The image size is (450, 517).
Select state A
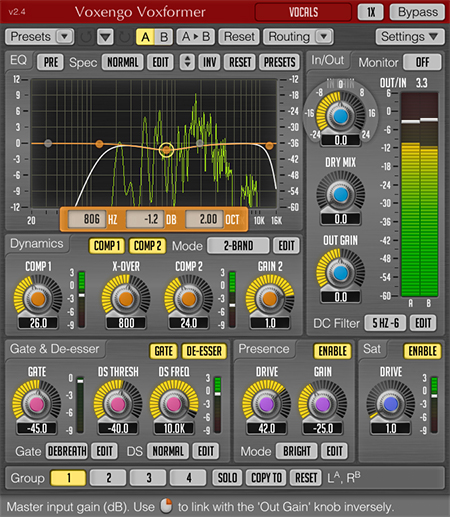click(x=145, y=37)
